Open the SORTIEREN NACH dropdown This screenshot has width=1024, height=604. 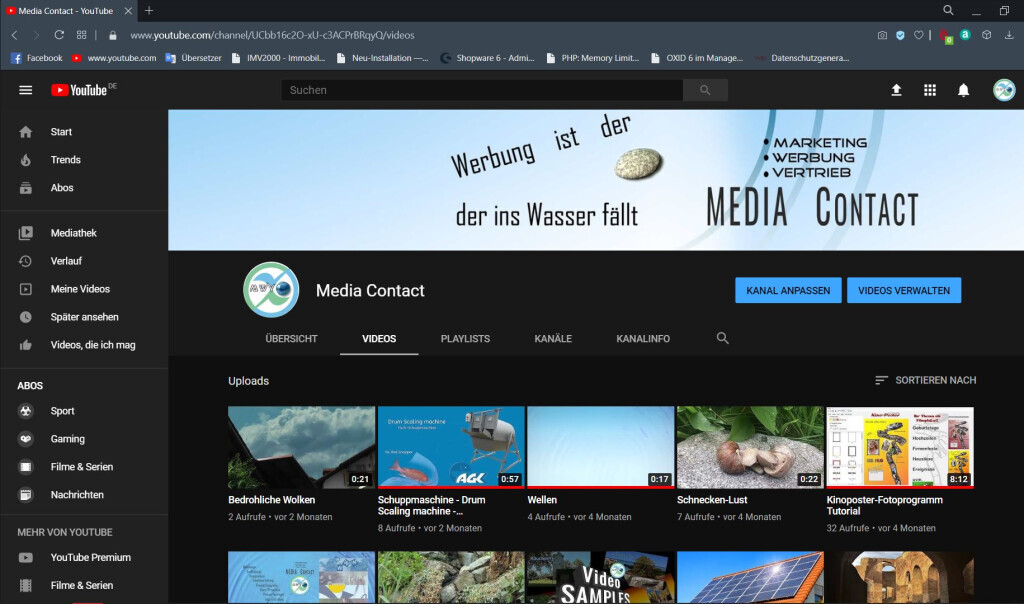point(926,380)
